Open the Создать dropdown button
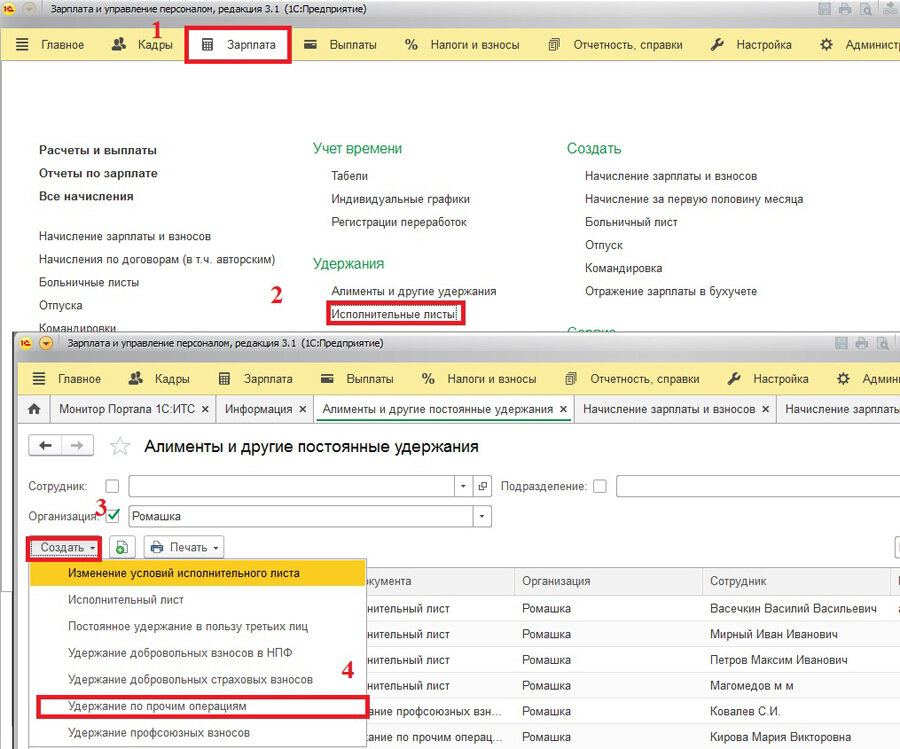 tap(64, 548)
